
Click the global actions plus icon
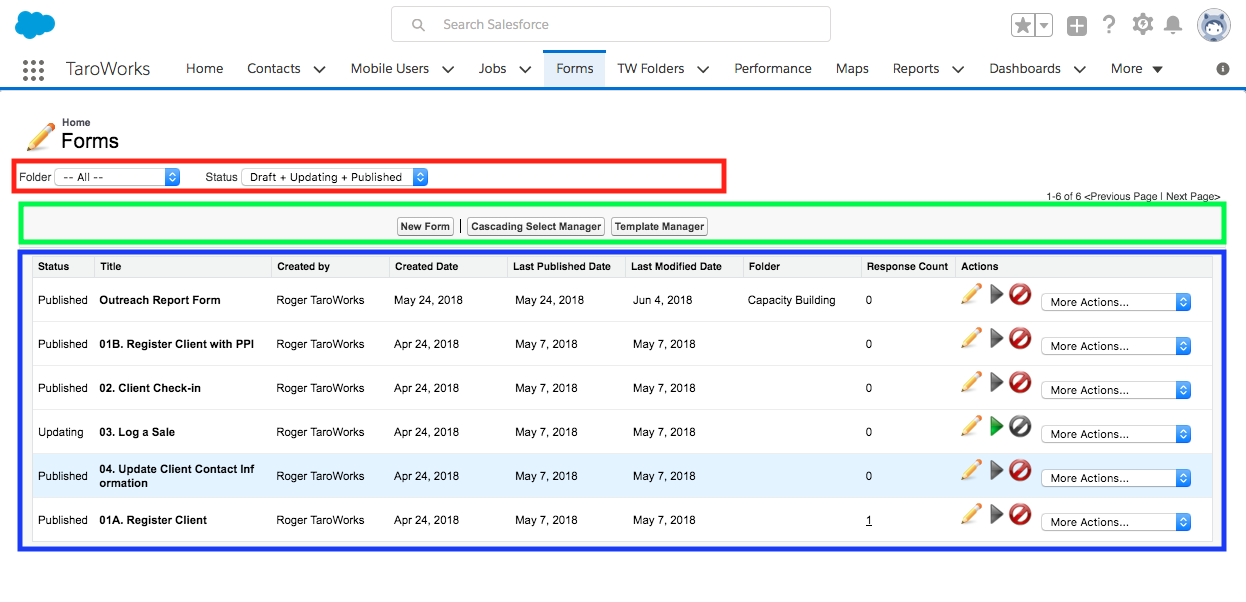(x=1076, y=26)
